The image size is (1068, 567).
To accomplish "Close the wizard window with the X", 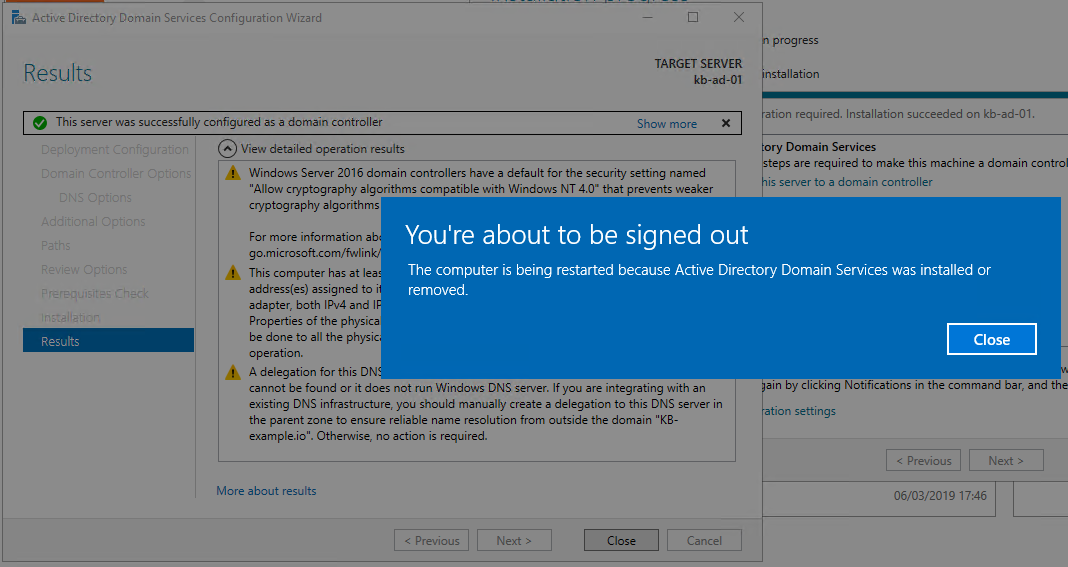I will (739, 17).
